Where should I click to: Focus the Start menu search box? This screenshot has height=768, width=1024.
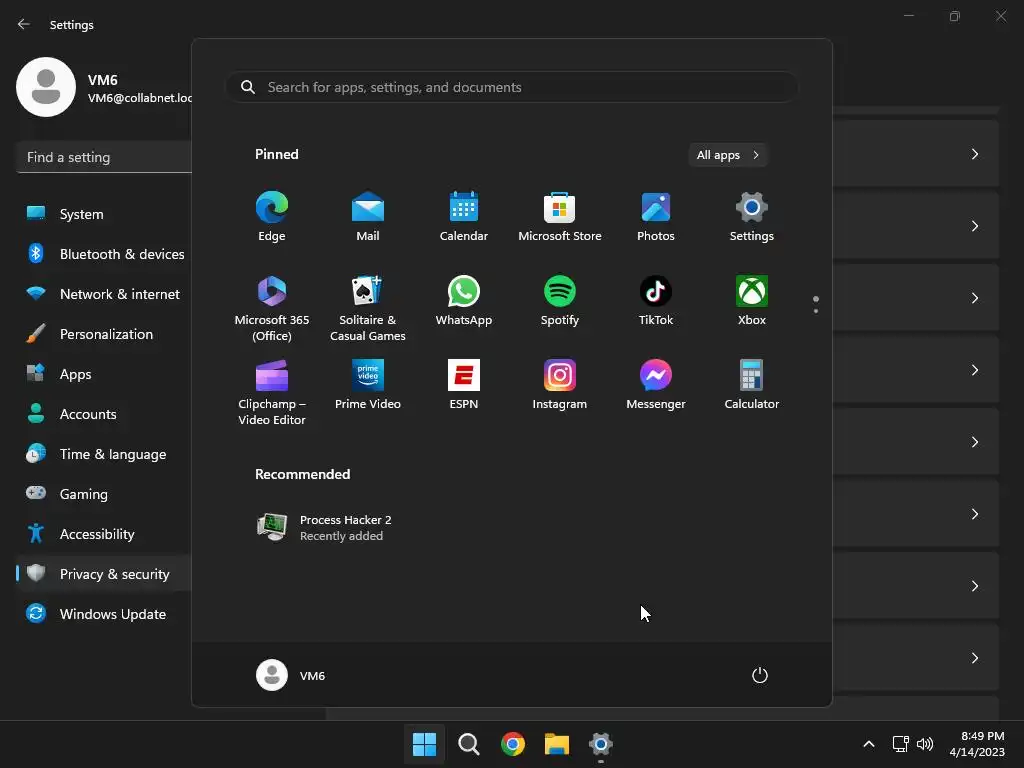512,87
